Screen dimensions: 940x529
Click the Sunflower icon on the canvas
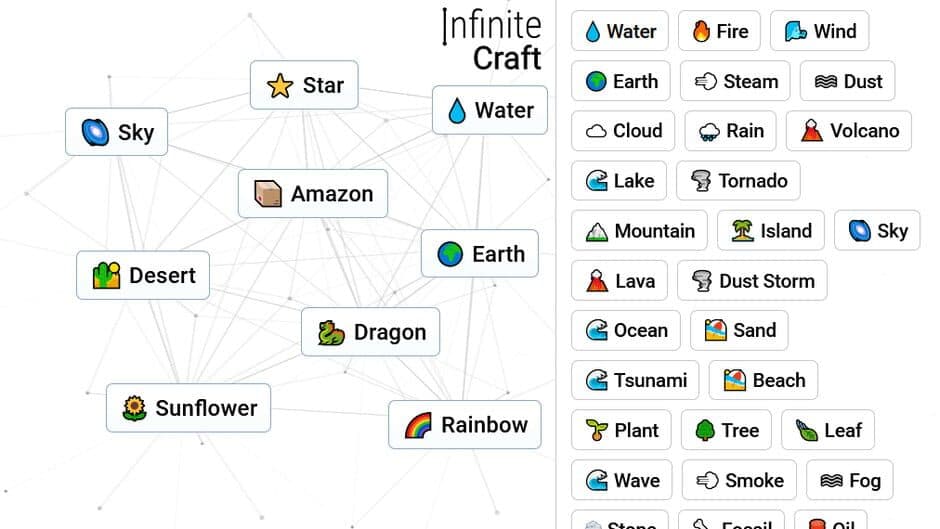pyautogui.click(x=134, y=408)
